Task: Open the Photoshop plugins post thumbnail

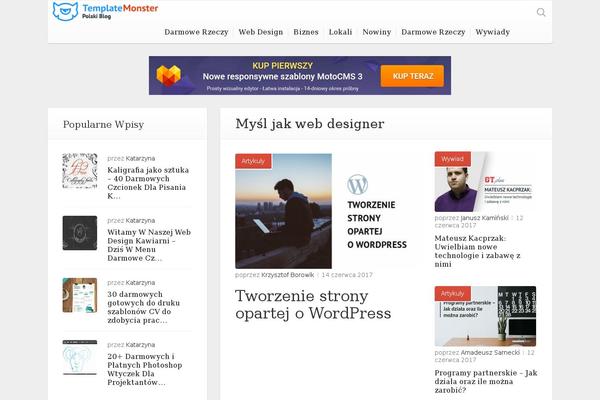Action: pyautogui.click(x=80, y=357)
